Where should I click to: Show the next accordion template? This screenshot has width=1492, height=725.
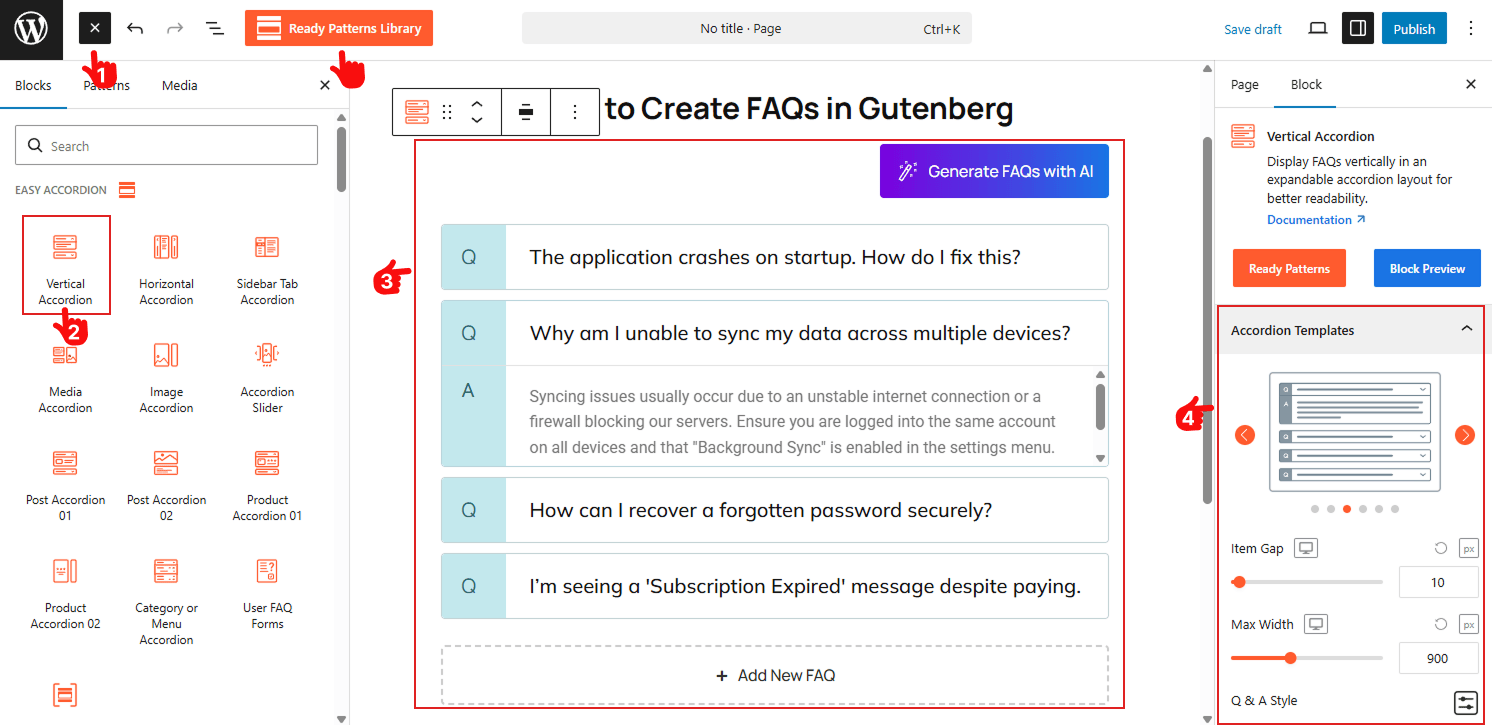1465,435
